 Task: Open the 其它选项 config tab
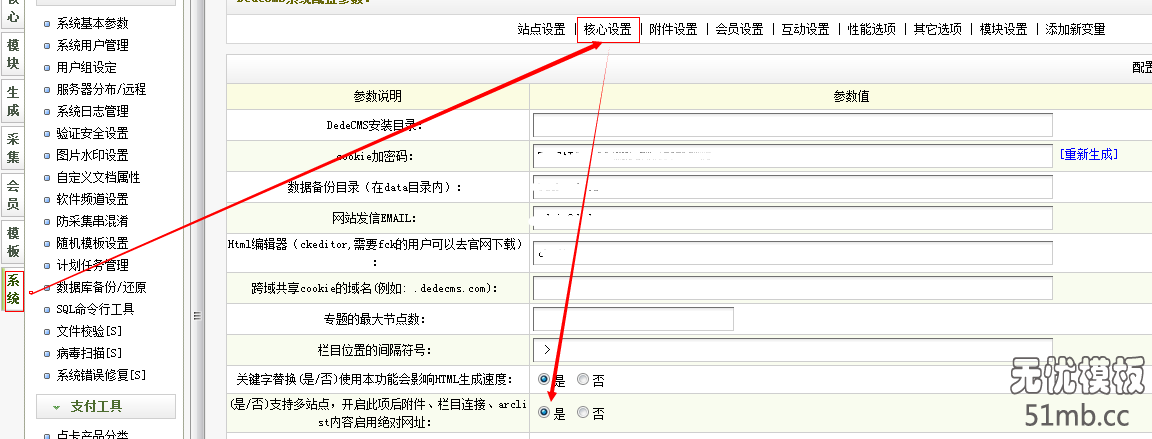point(937,30)
